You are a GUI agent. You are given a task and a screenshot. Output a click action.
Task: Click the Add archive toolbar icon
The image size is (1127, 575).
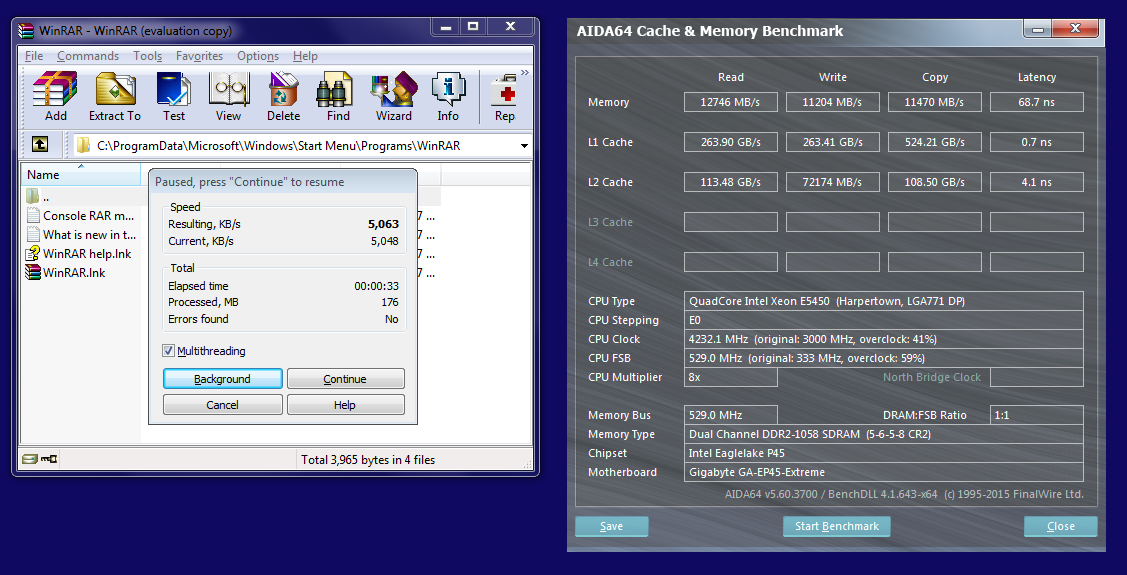coord(55,96)
